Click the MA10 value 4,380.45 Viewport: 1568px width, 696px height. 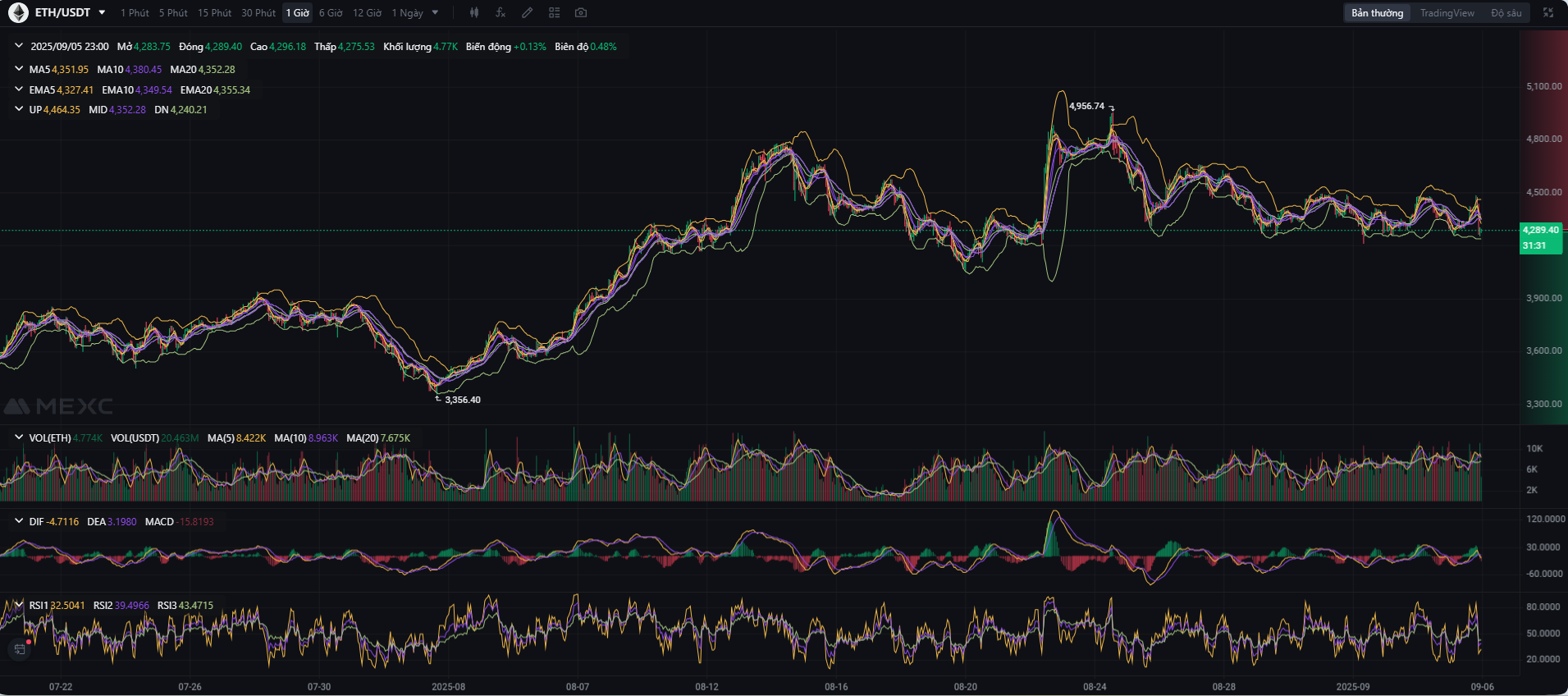point(143,70)
